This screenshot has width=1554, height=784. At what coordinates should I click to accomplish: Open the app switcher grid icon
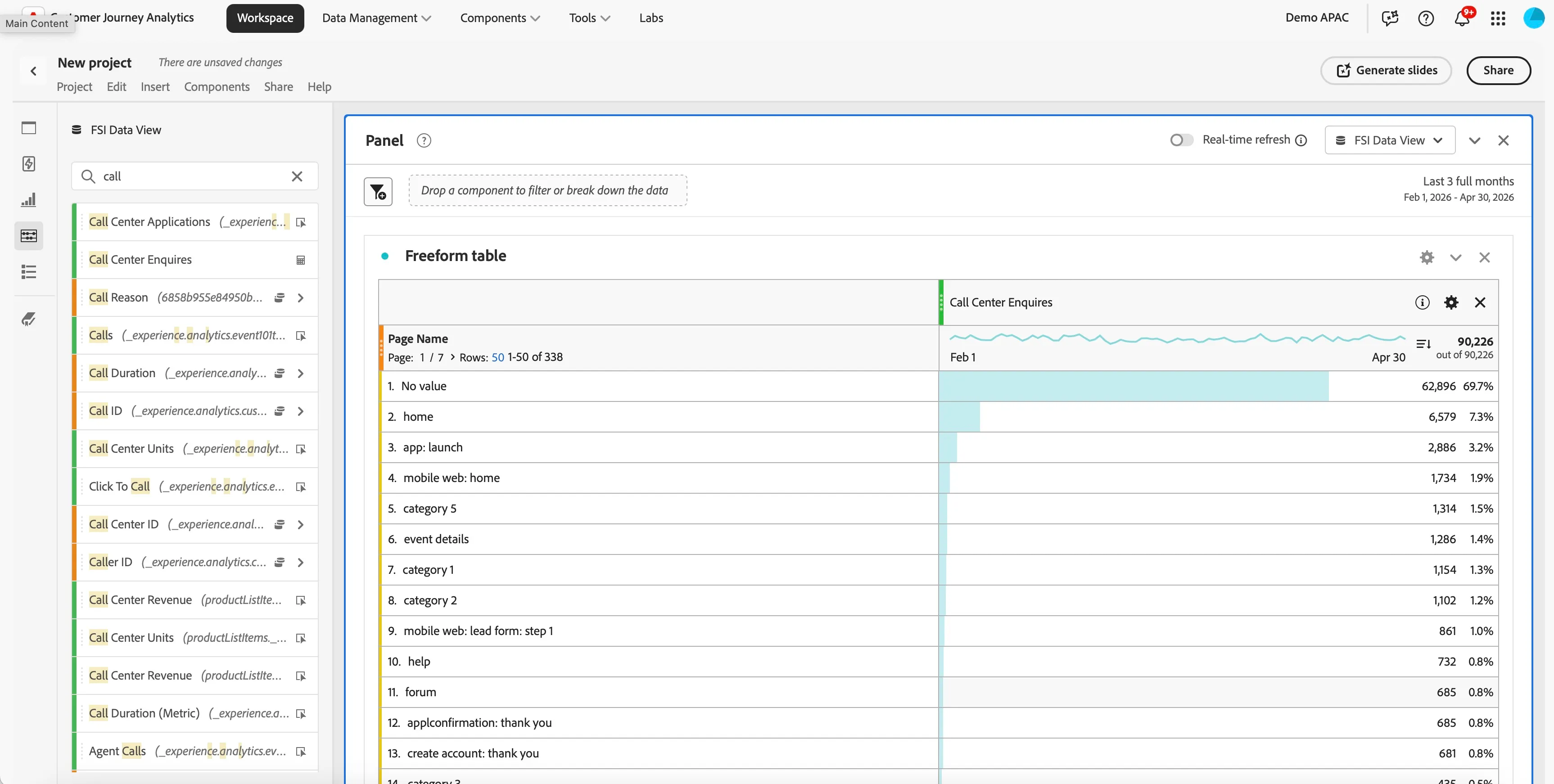1498,18
